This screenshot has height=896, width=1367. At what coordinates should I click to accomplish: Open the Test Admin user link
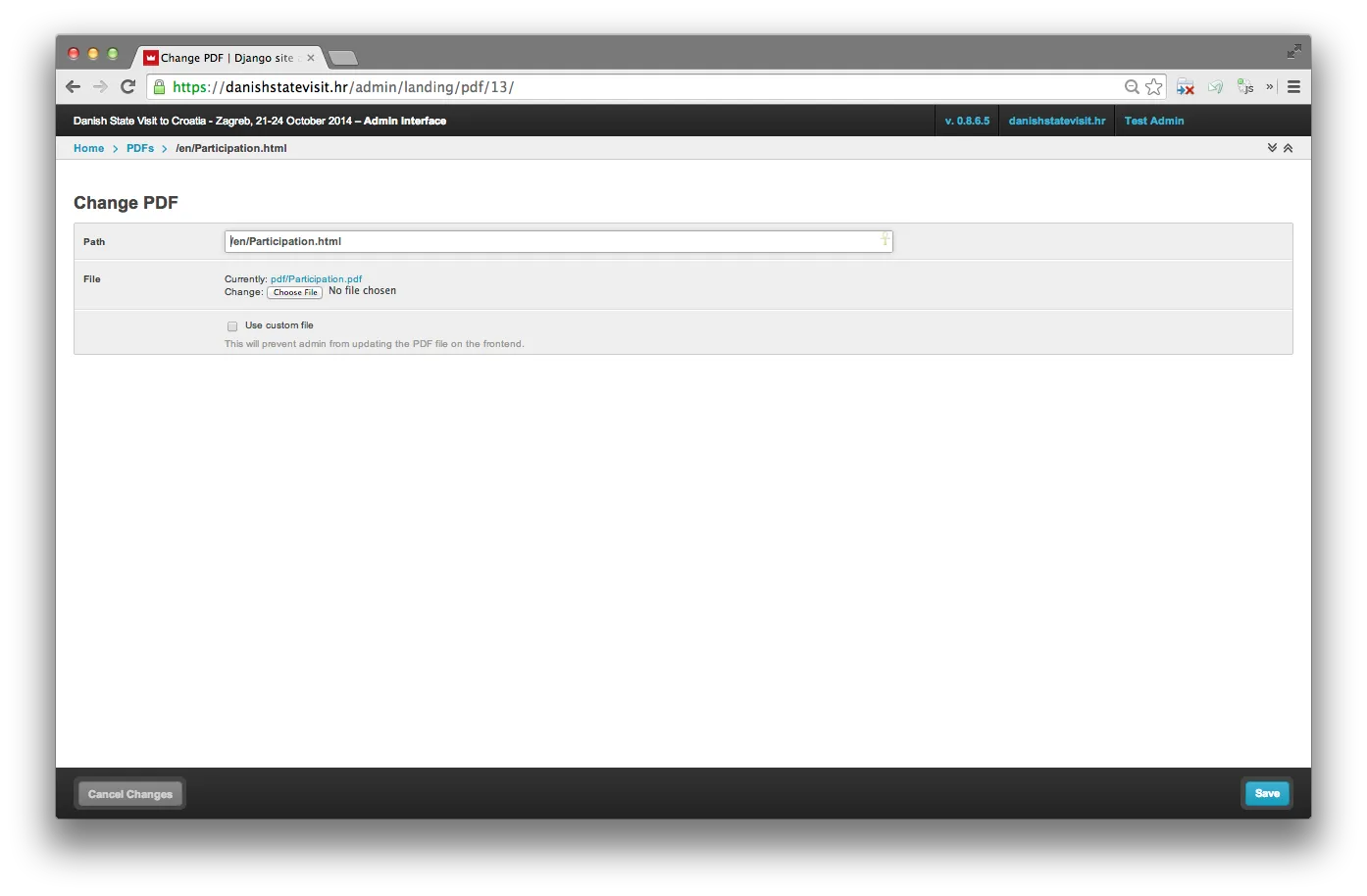click(1153, 121)
